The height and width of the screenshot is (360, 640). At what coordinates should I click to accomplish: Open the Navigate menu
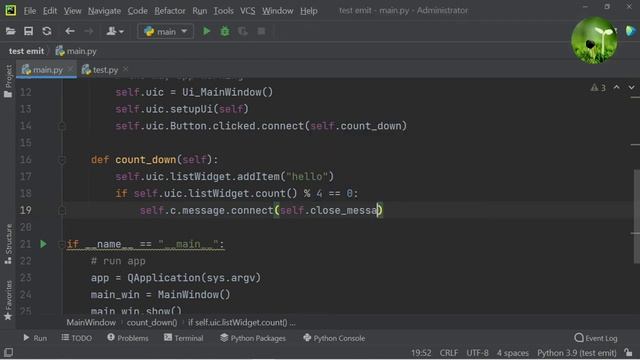[104, 11]
